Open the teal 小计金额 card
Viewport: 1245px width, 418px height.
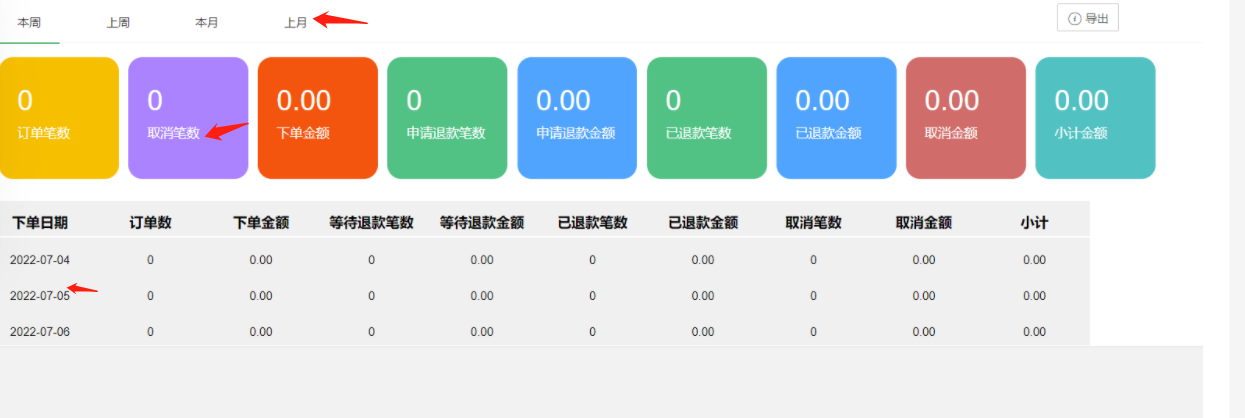1096,118
